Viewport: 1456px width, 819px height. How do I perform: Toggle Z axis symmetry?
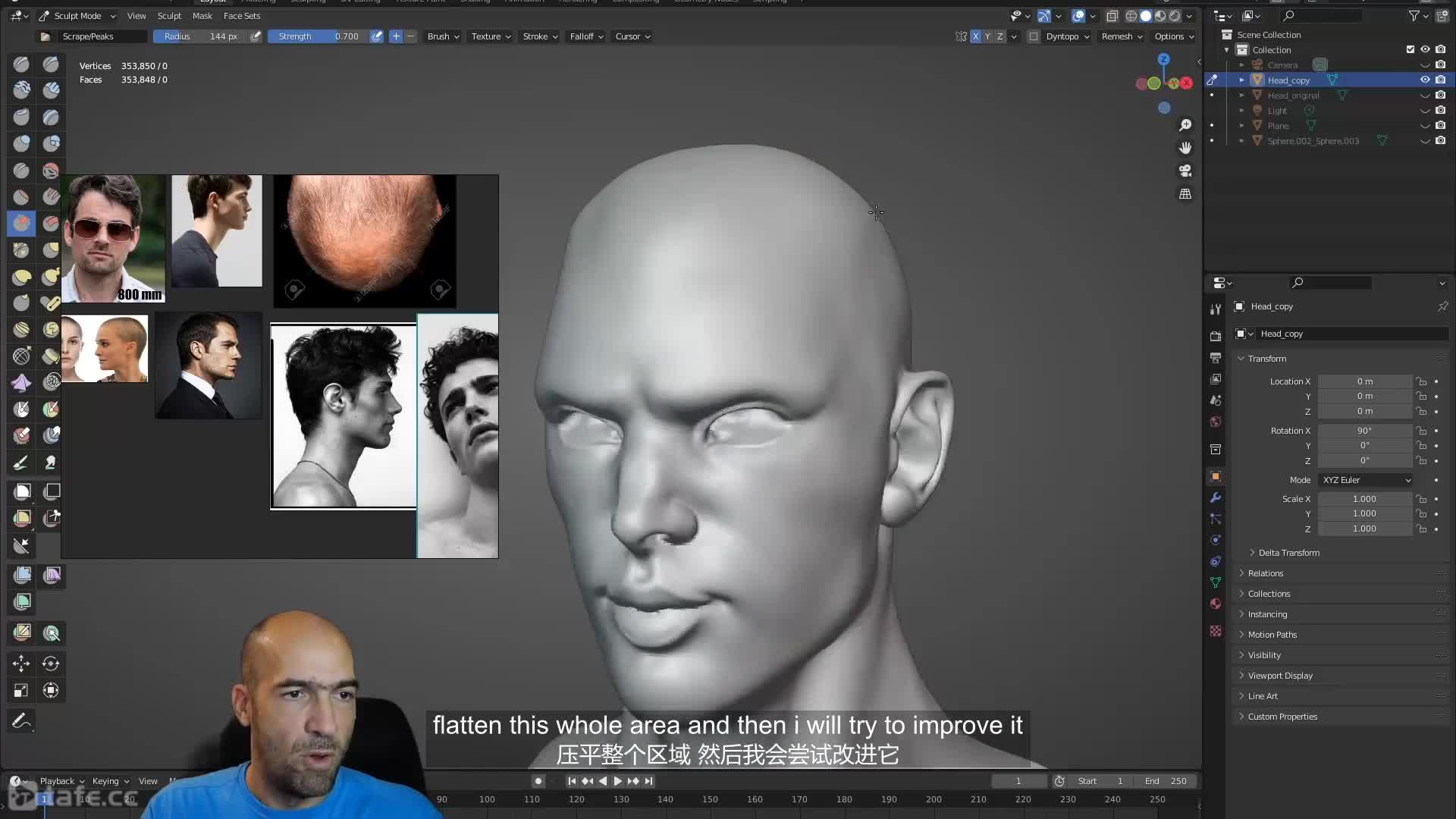click(999, 36)
